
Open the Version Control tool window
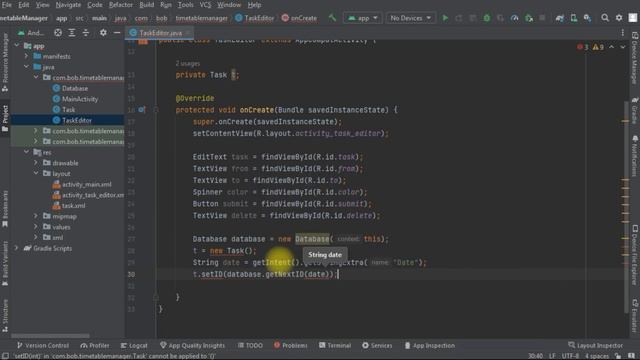[x=43, y=345]
